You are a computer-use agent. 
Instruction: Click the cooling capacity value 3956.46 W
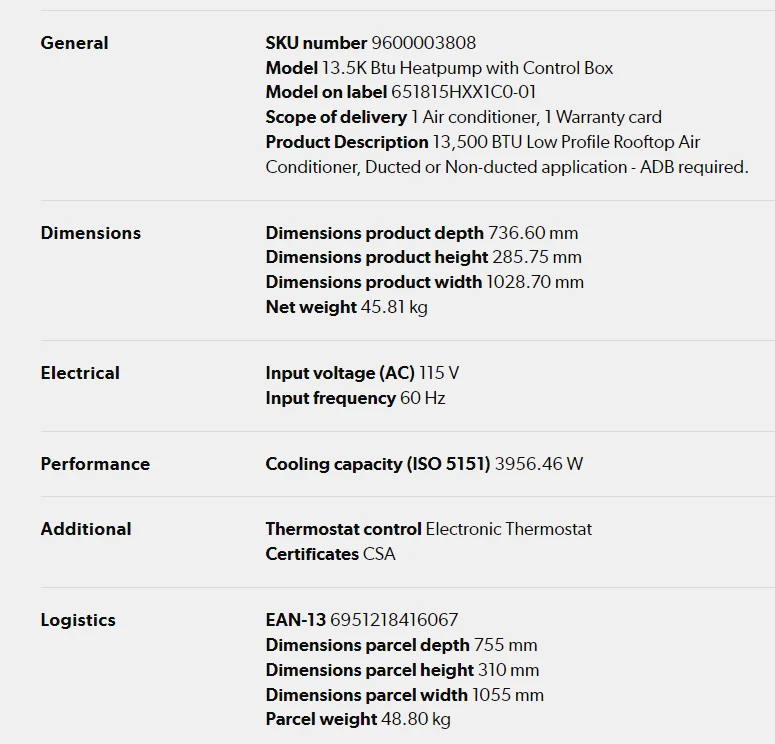pos(539,464)
